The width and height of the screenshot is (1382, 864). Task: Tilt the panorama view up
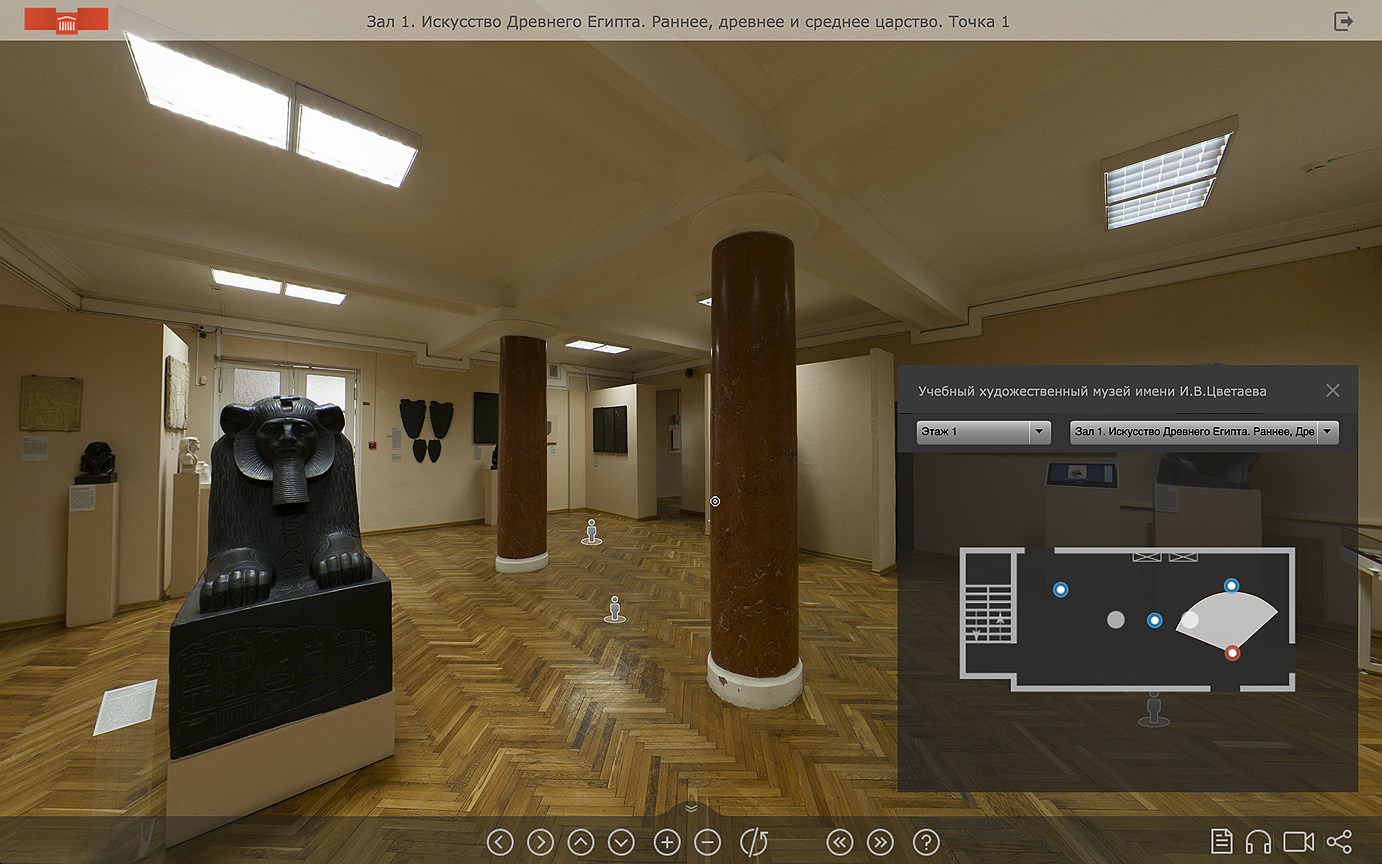(581, 842)
